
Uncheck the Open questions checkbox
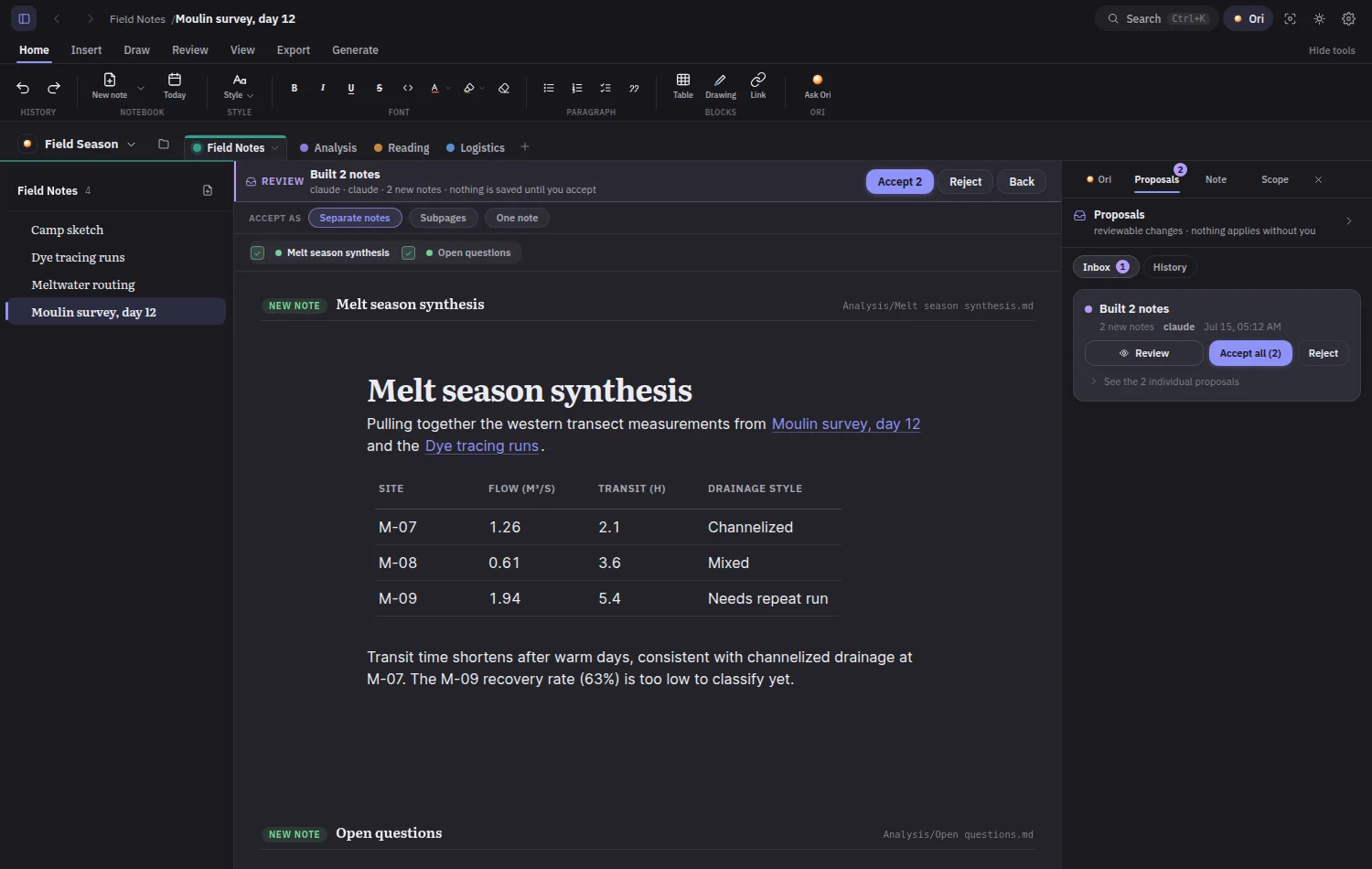coord(409,252)
